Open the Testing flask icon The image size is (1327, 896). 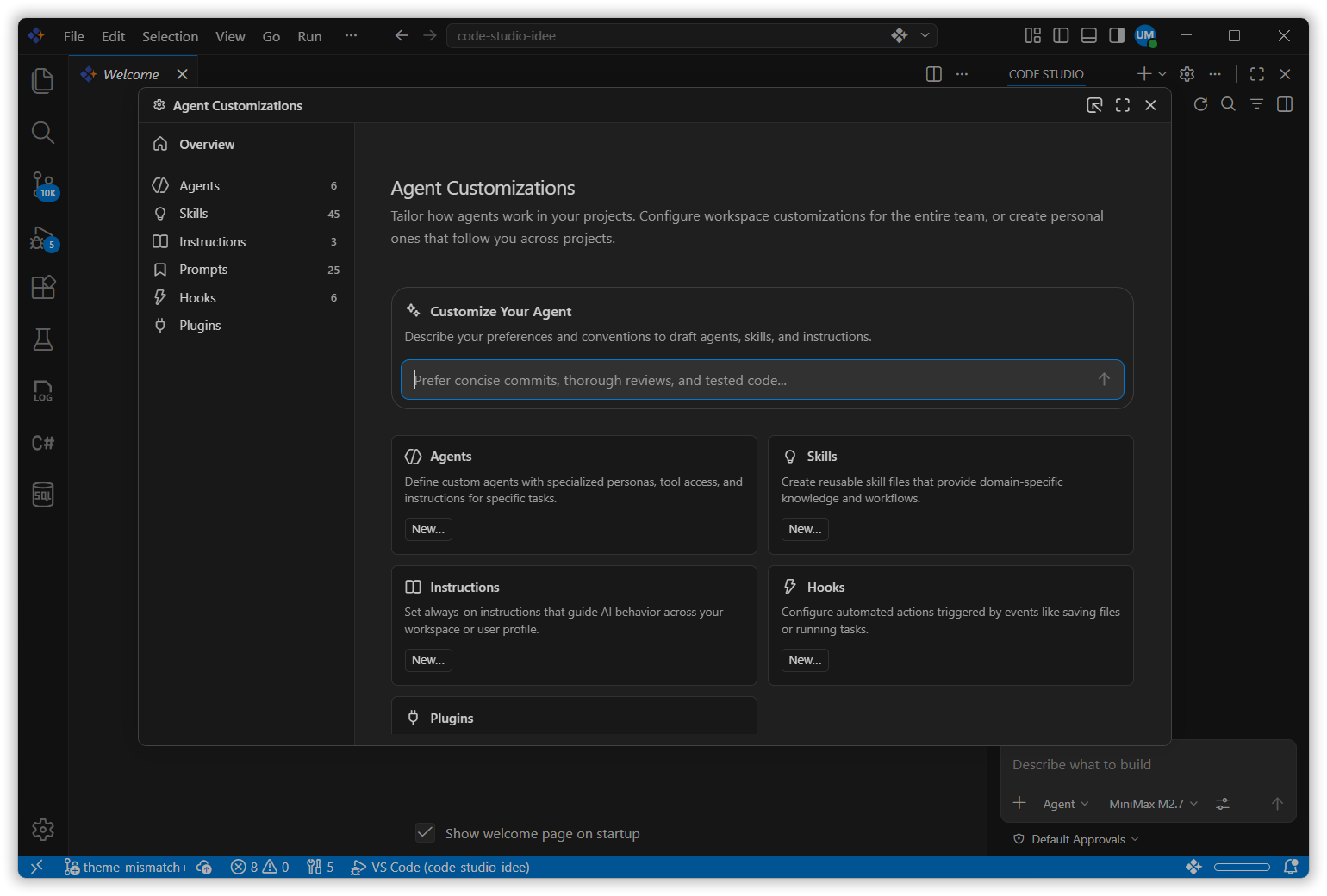pos(42,339)
